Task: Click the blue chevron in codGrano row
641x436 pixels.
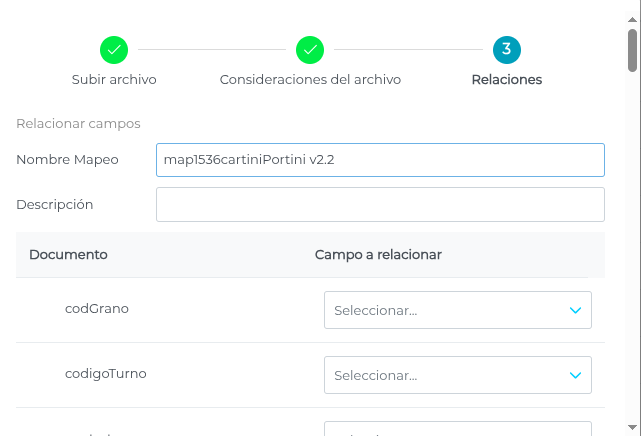Action: point(575,311)
